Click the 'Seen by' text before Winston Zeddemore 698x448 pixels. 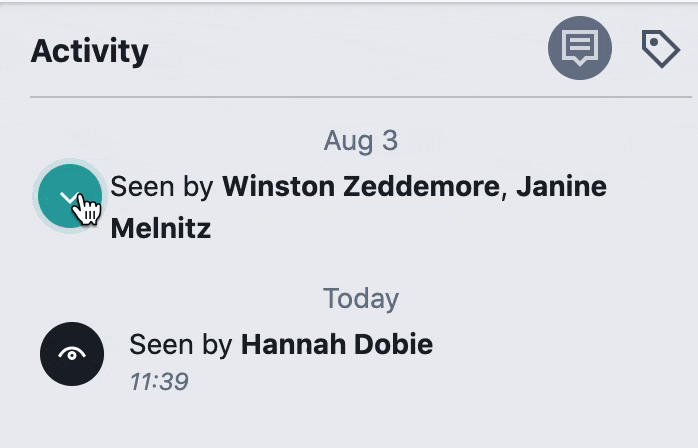(x=162, y=187)
